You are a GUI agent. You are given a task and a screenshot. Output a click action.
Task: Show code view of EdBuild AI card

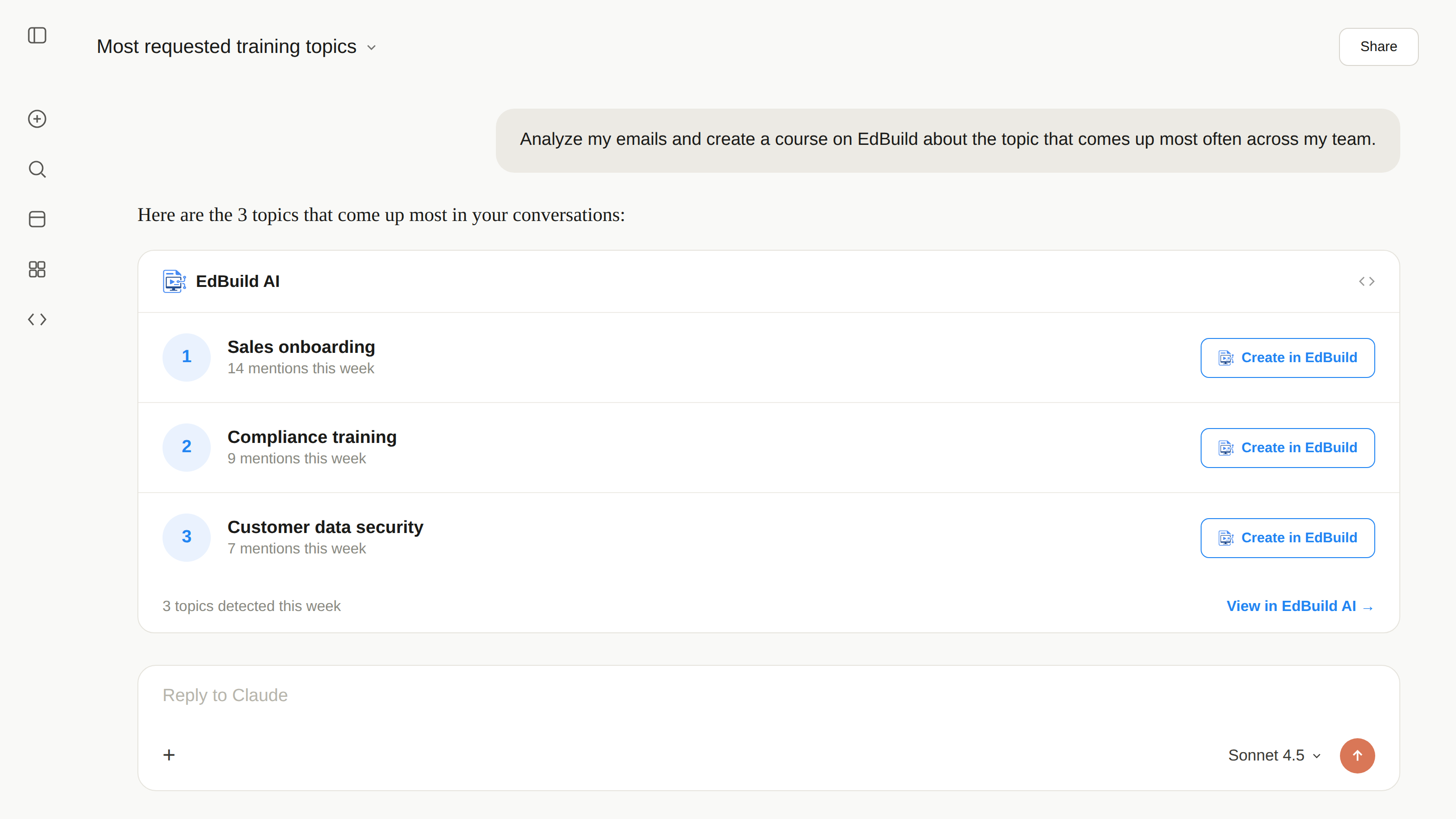1367,281
